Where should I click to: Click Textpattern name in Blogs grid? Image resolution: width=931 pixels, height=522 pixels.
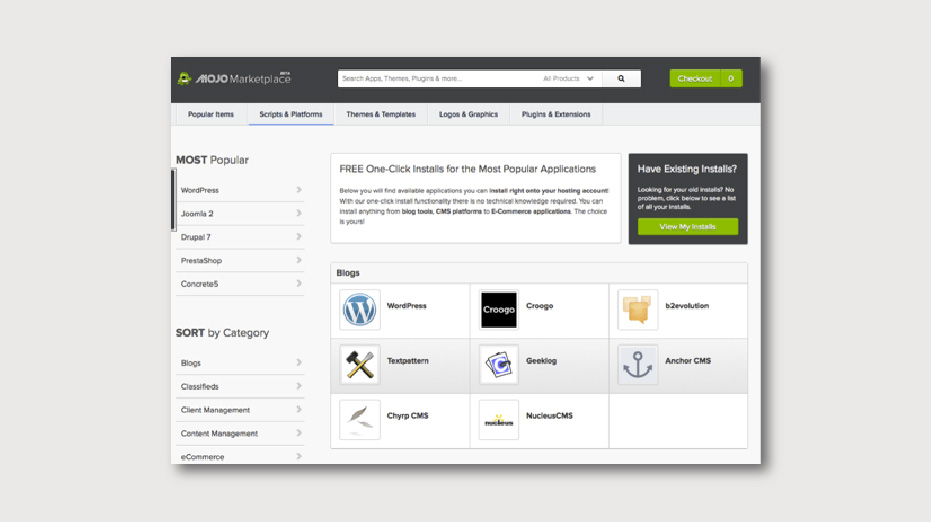tap(408, 361)
